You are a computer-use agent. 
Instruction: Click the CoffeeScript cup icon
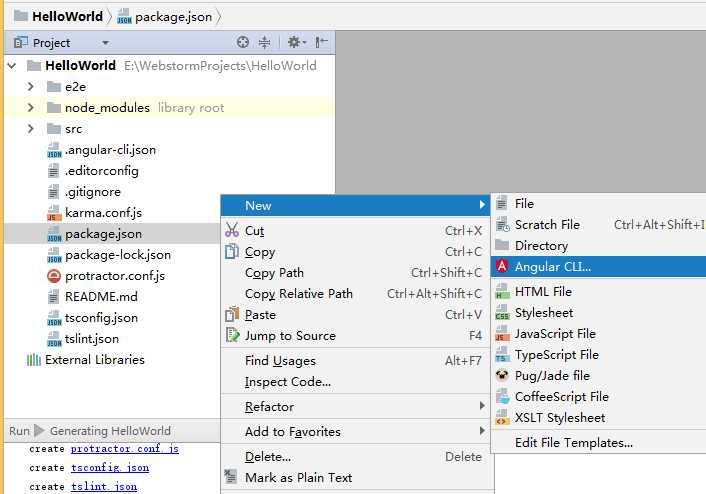(502, 396)
